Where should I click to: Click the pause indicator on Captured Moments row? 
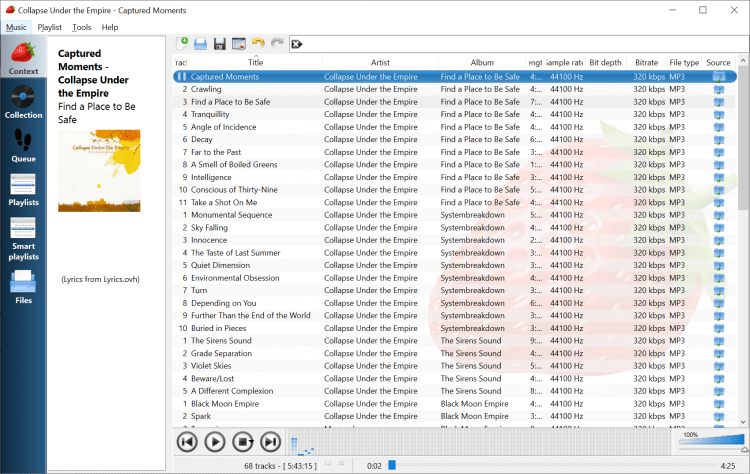click(x=182, y=77)
